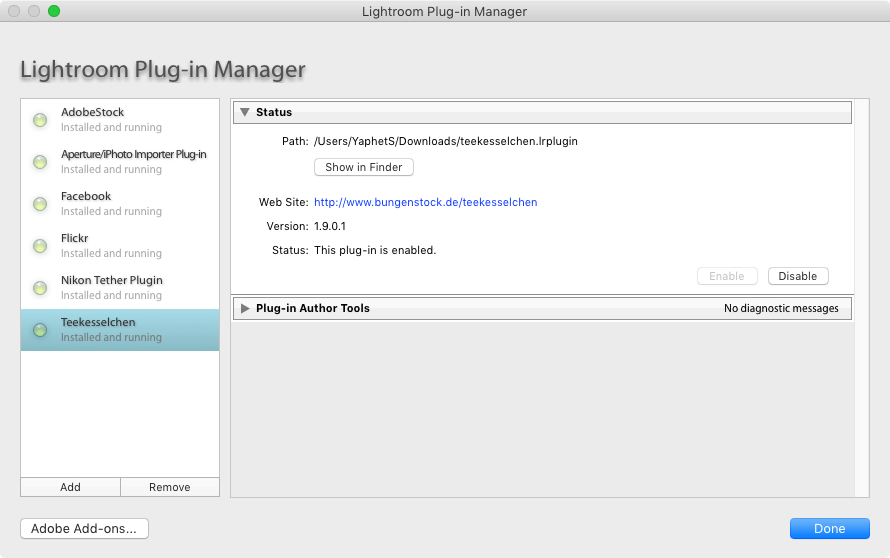Click the Facebook plug-in status indicator
This screenshot has width=890, height=558.
(40, 204)
